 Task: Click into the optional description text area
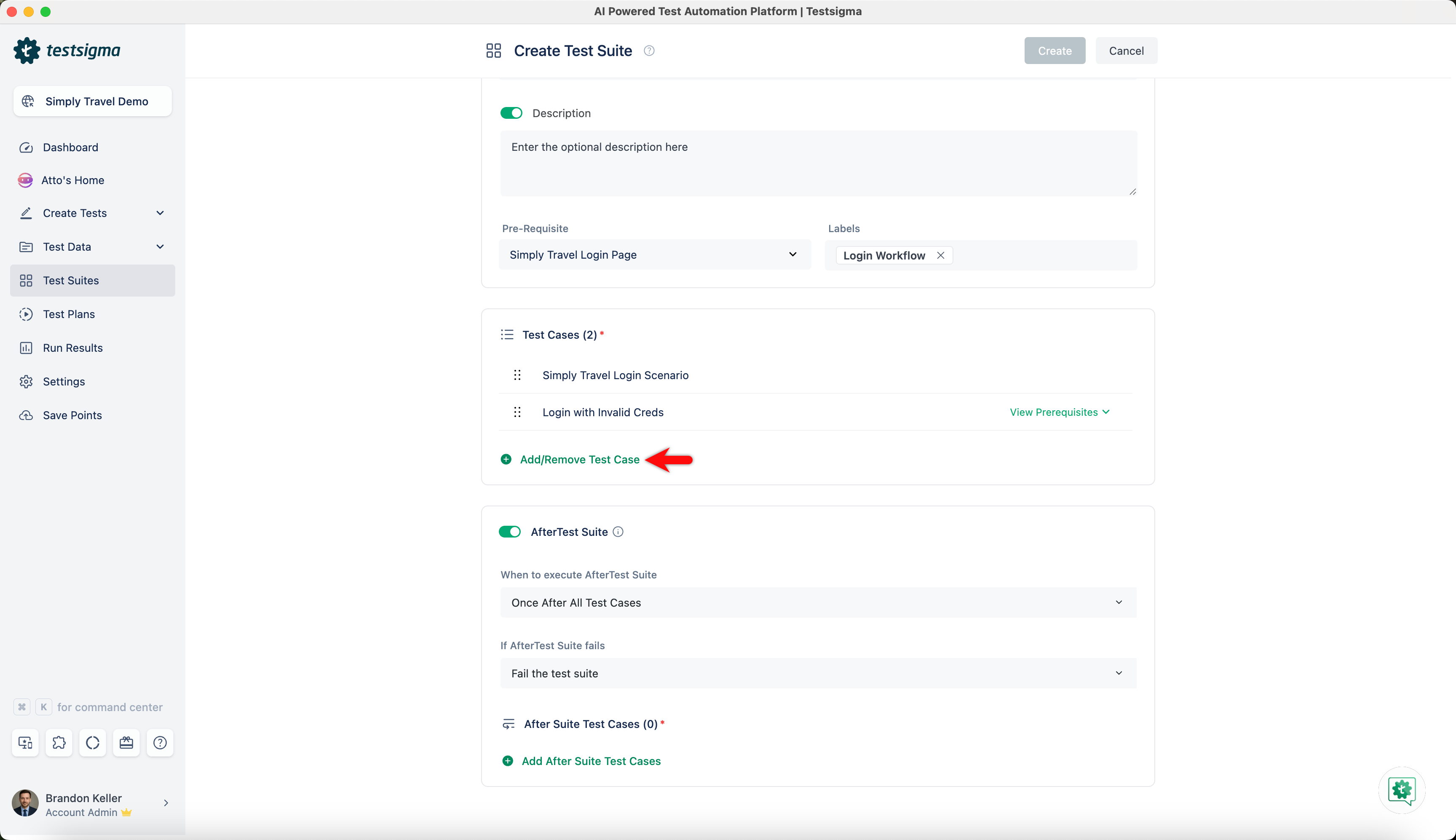click(x=817, y=163)
